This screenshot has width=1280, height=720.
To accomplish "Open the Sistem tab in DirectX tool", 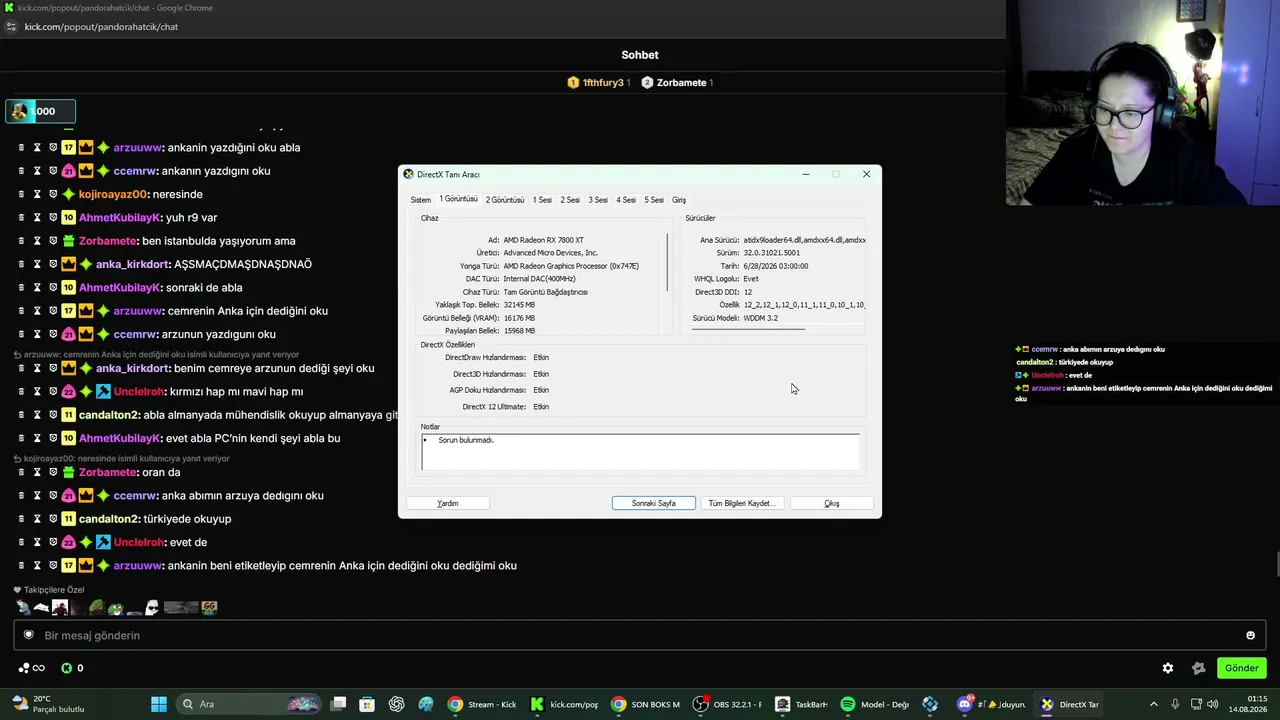I will [x=421, y=200].
